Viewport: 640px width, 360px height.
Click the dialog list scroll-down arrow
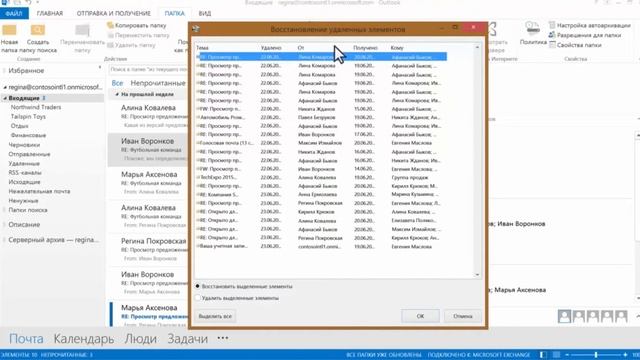coord(477,275)
